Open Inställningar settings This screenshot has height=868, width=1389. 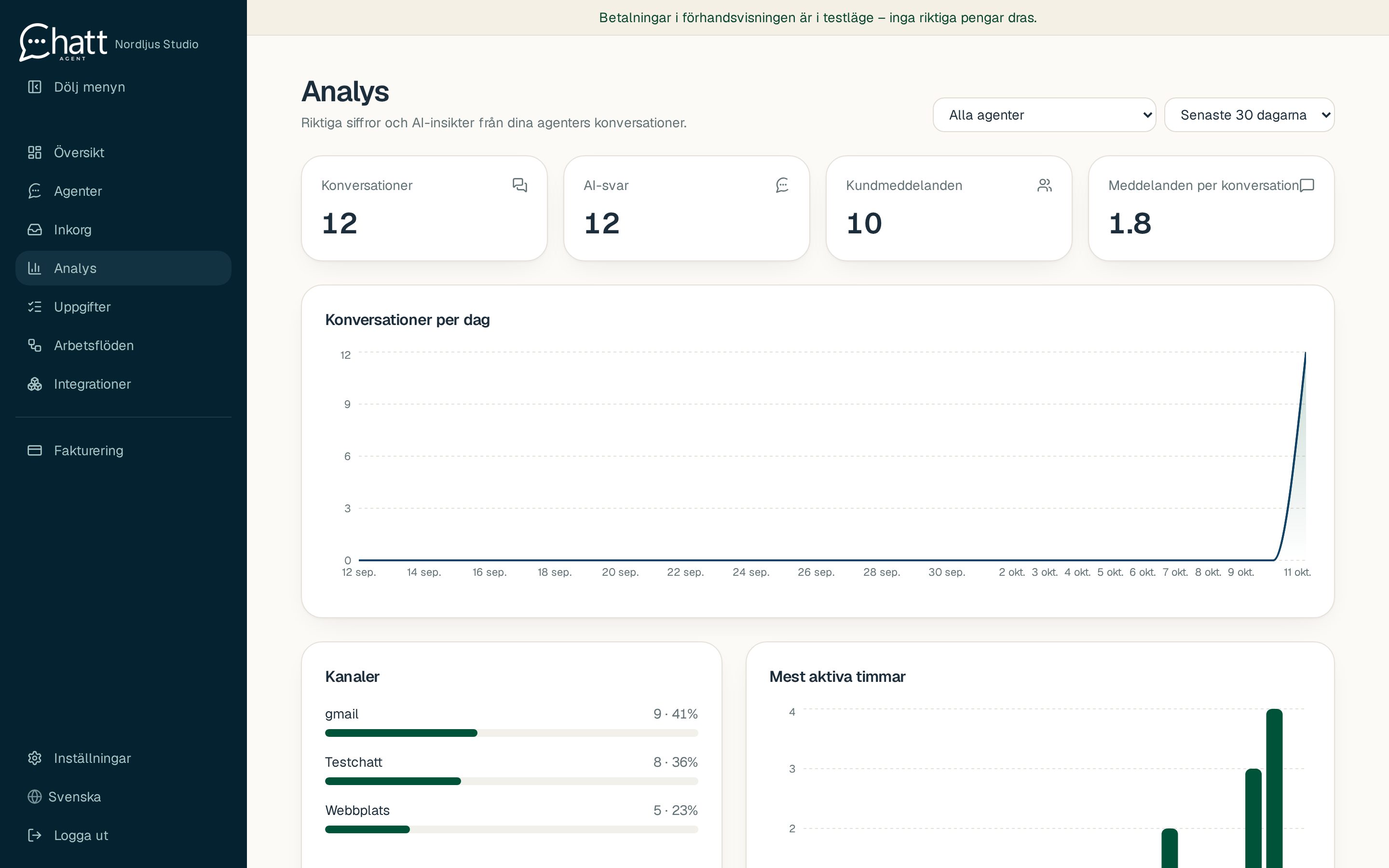point(123,758)
